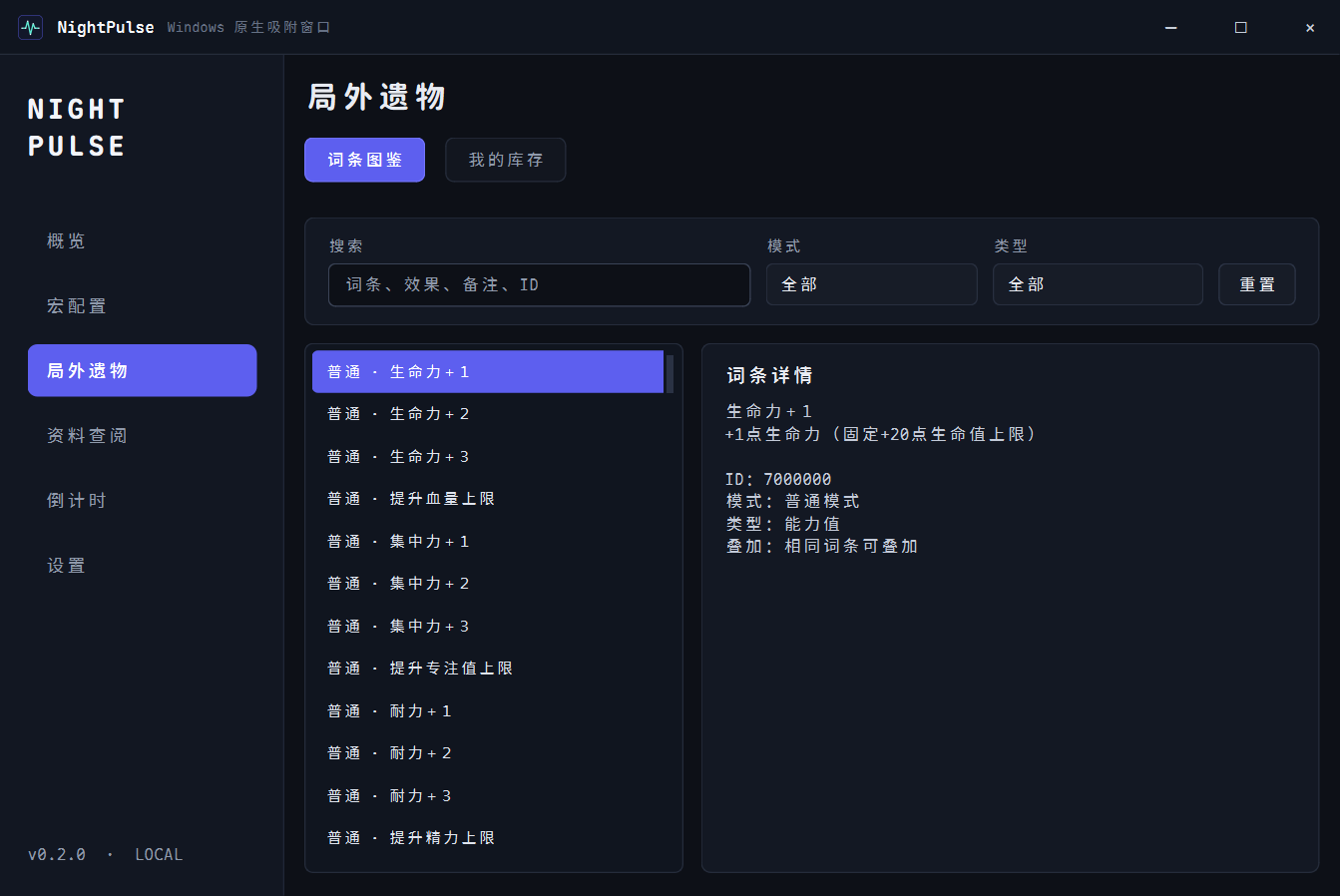Click the v0.2.0 version label
The height and width of the screenshot is (896, 1340).
pos(57,854)
